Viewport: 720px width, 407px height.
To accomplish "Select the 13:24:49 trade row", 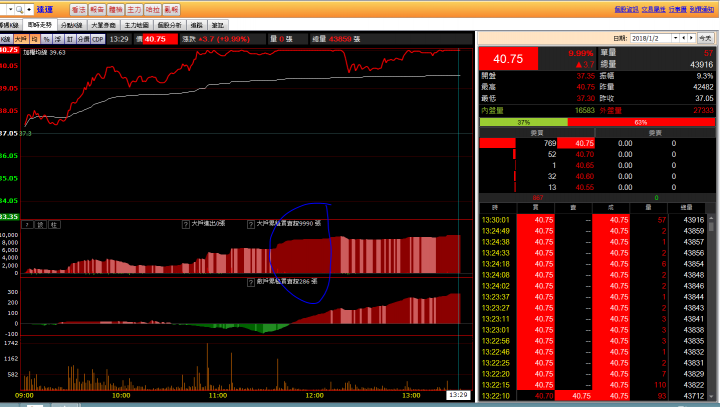I will pos(593,231).
